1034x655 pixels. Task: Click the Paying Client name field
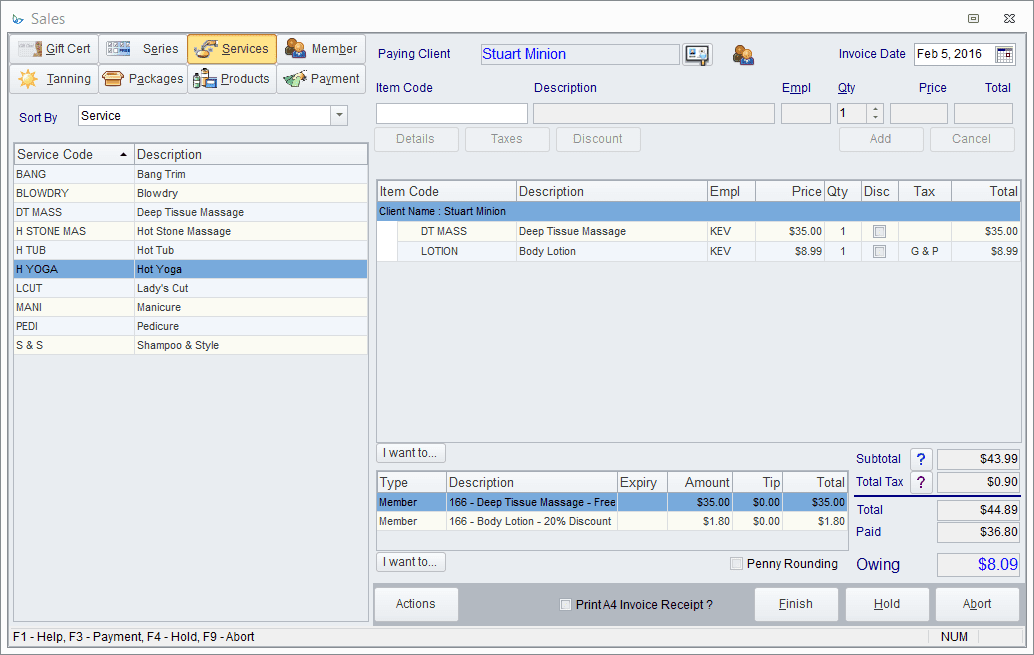click(580, 54)
